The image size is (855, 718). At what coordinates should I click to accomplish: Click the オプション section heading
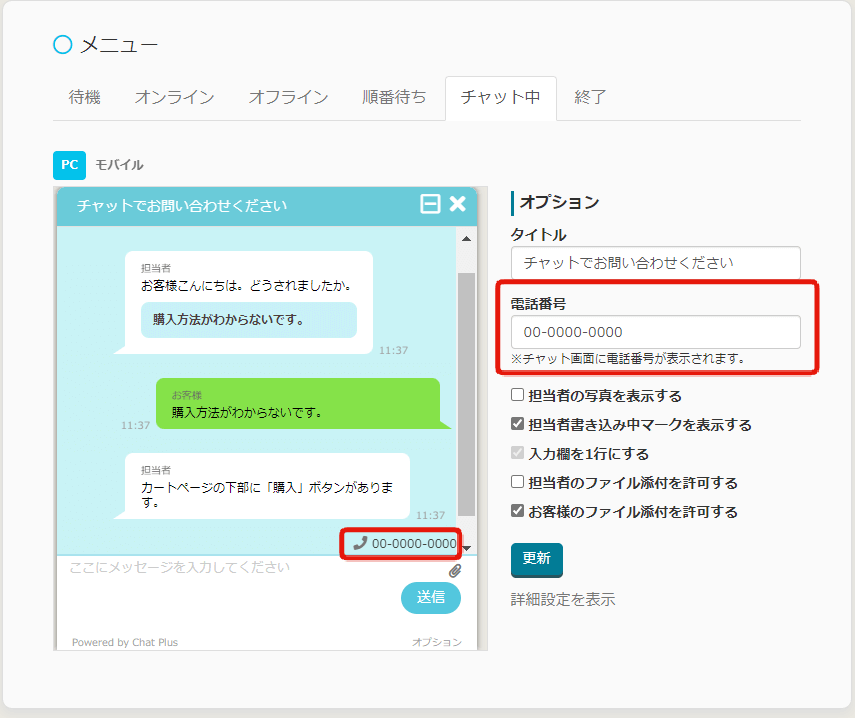click(559, 202)
